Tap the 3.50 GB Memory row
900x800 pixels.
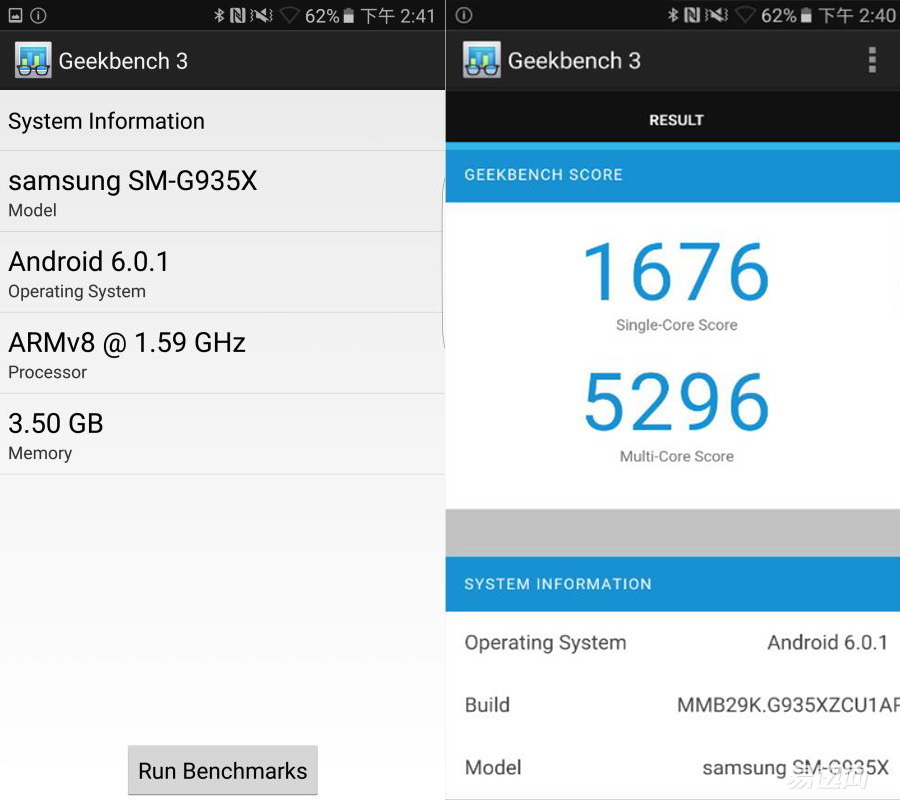tap(222, 434)
